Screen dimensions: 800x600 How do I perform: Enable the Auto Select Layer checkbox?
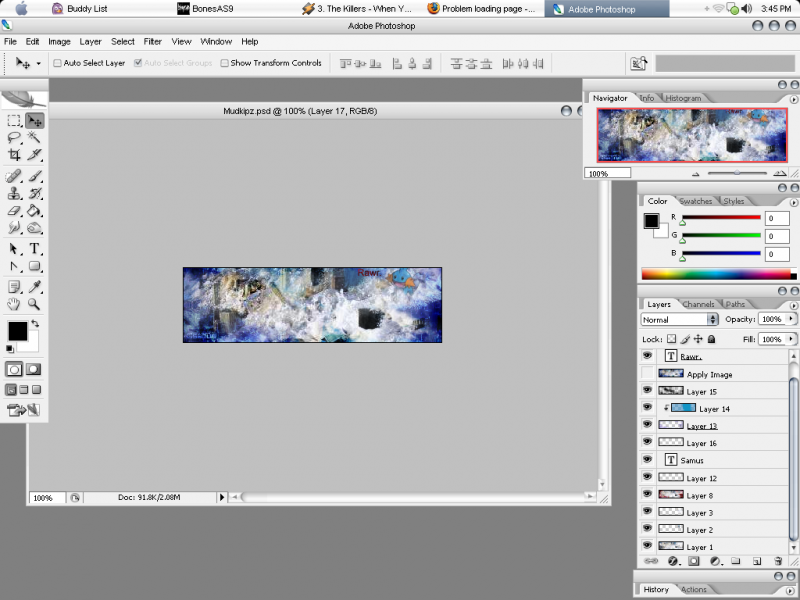pyautogui.click(x=58, y=63)
